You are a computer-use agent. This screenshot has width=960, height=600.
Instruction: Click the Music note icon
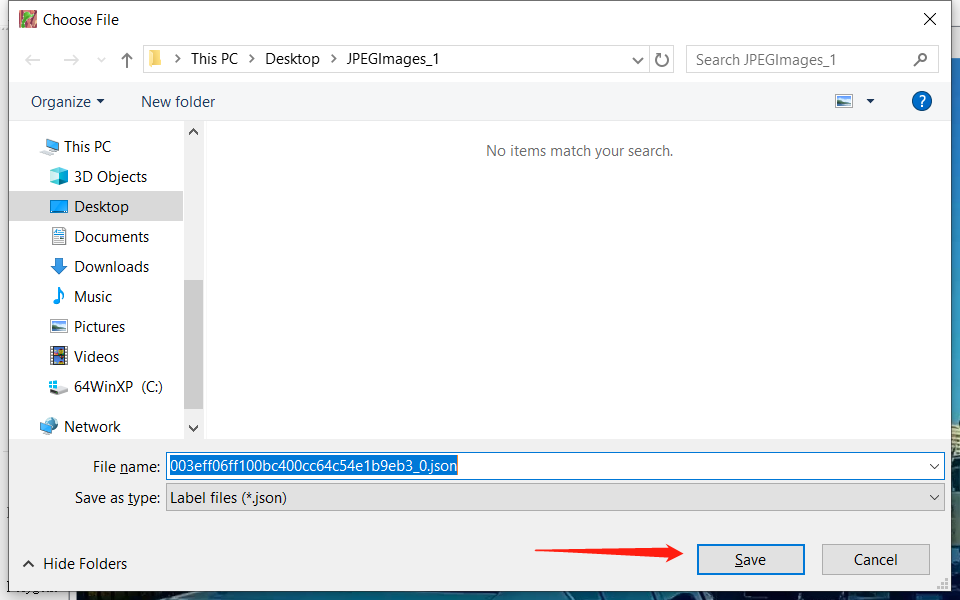click(x=59, y=296)
